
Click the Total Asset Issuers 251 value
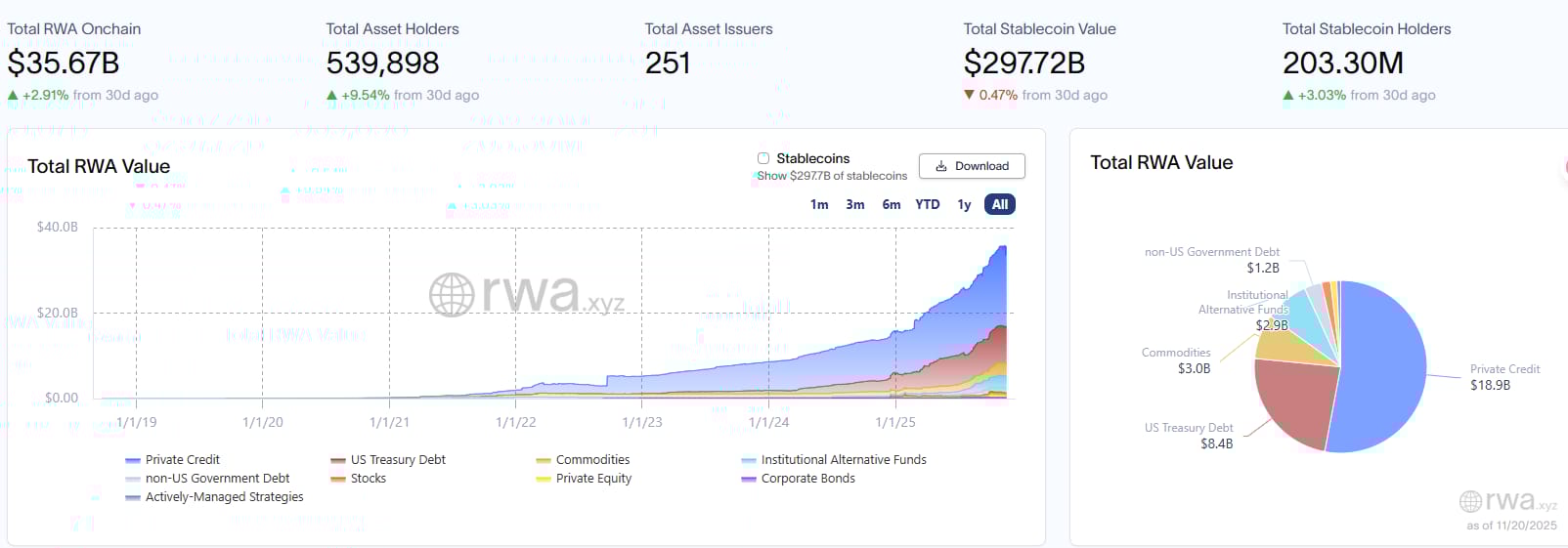[x=668, y=63]
